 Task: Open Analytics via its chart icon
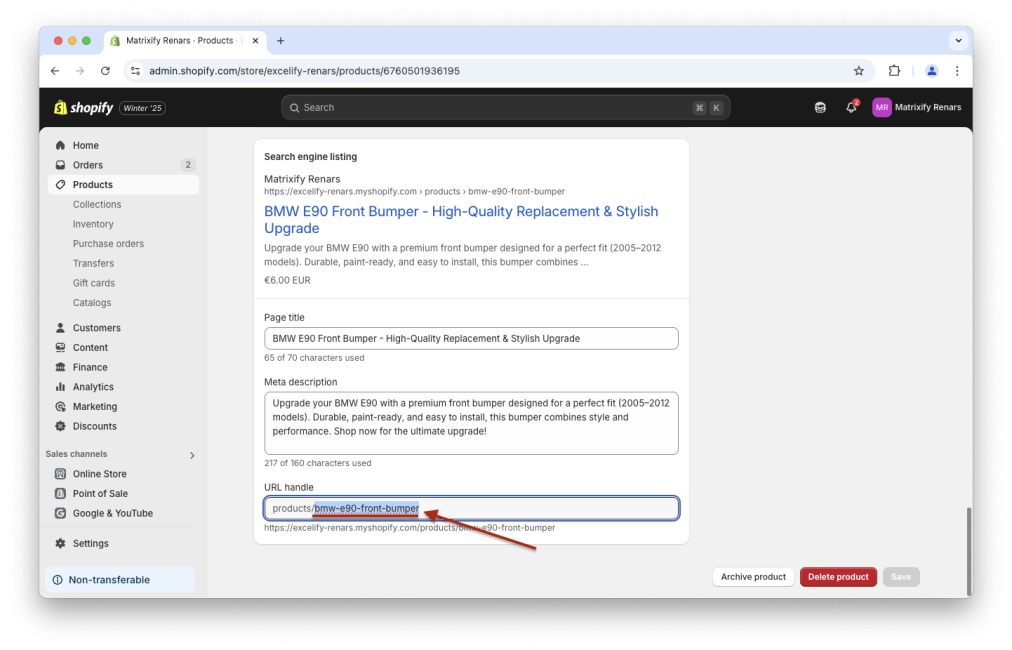(x=62, y=386)
